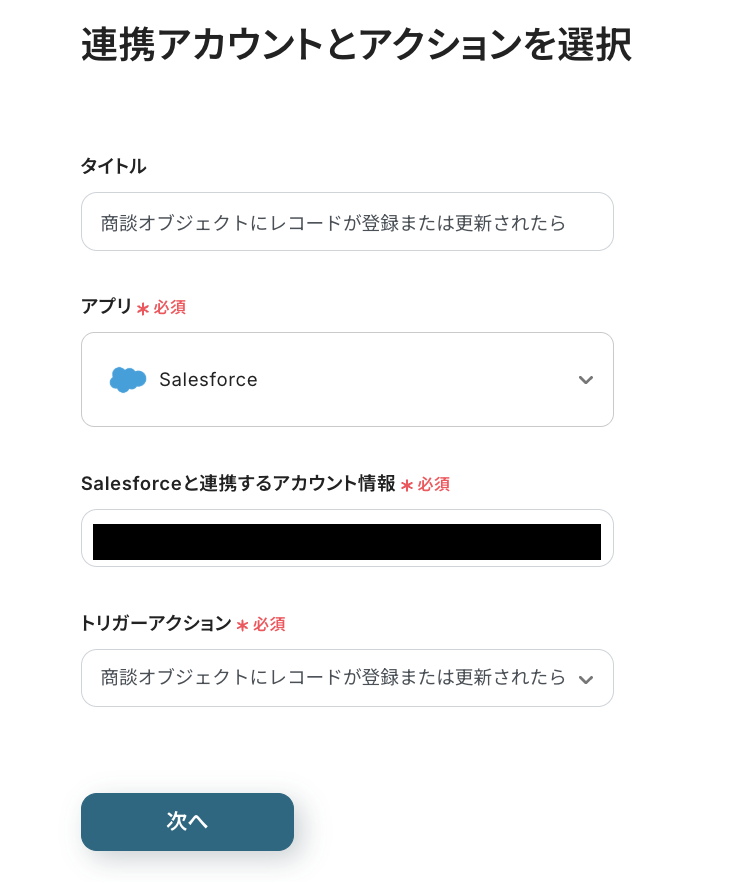The image size is (744, 882).
Task: Select the trigger action text 商談オブジェクトにレコードが登録または更新されたら
Action: coord(333,678)
